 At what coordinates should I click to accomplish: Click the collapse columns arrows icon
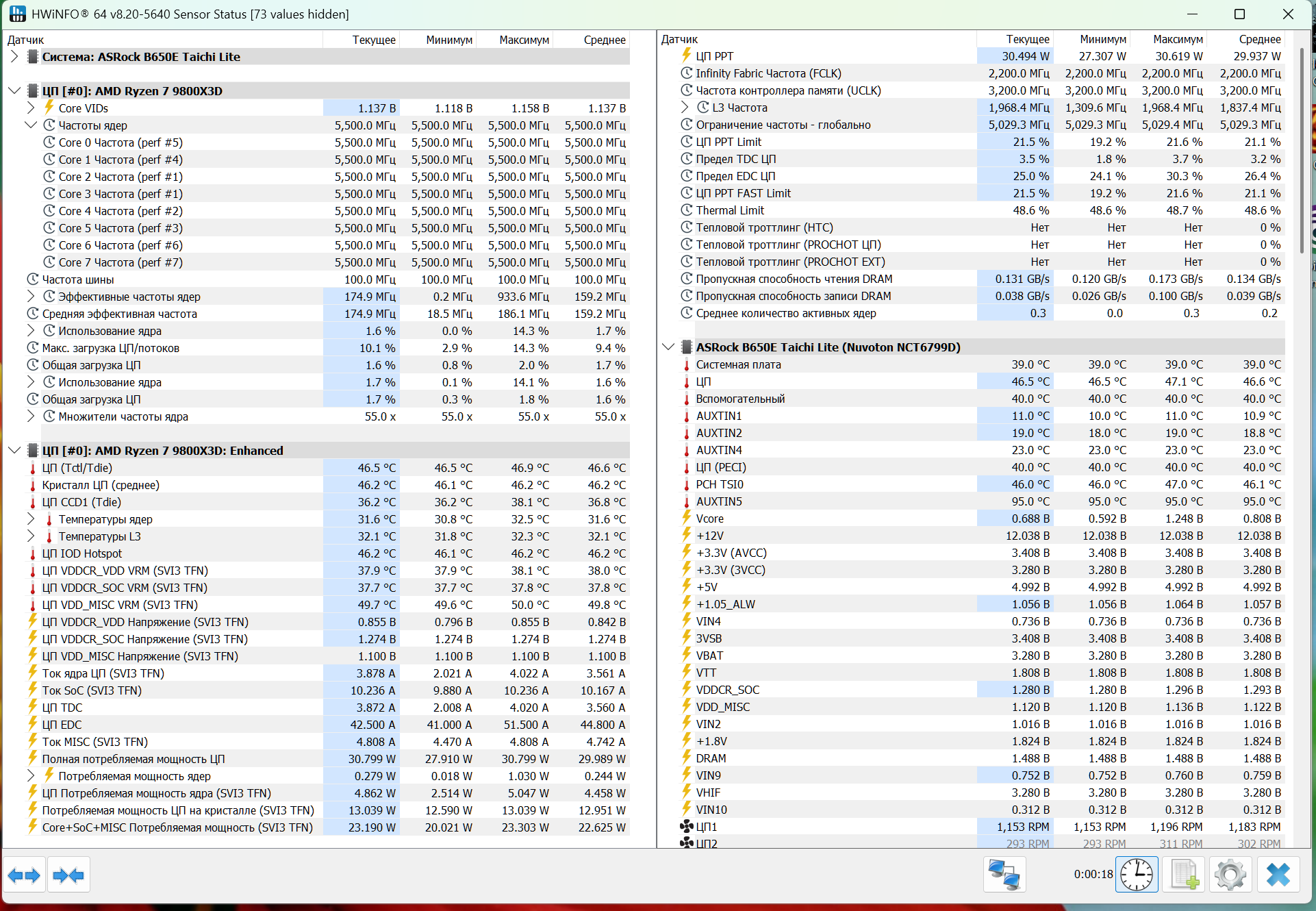tap(68, 875)
